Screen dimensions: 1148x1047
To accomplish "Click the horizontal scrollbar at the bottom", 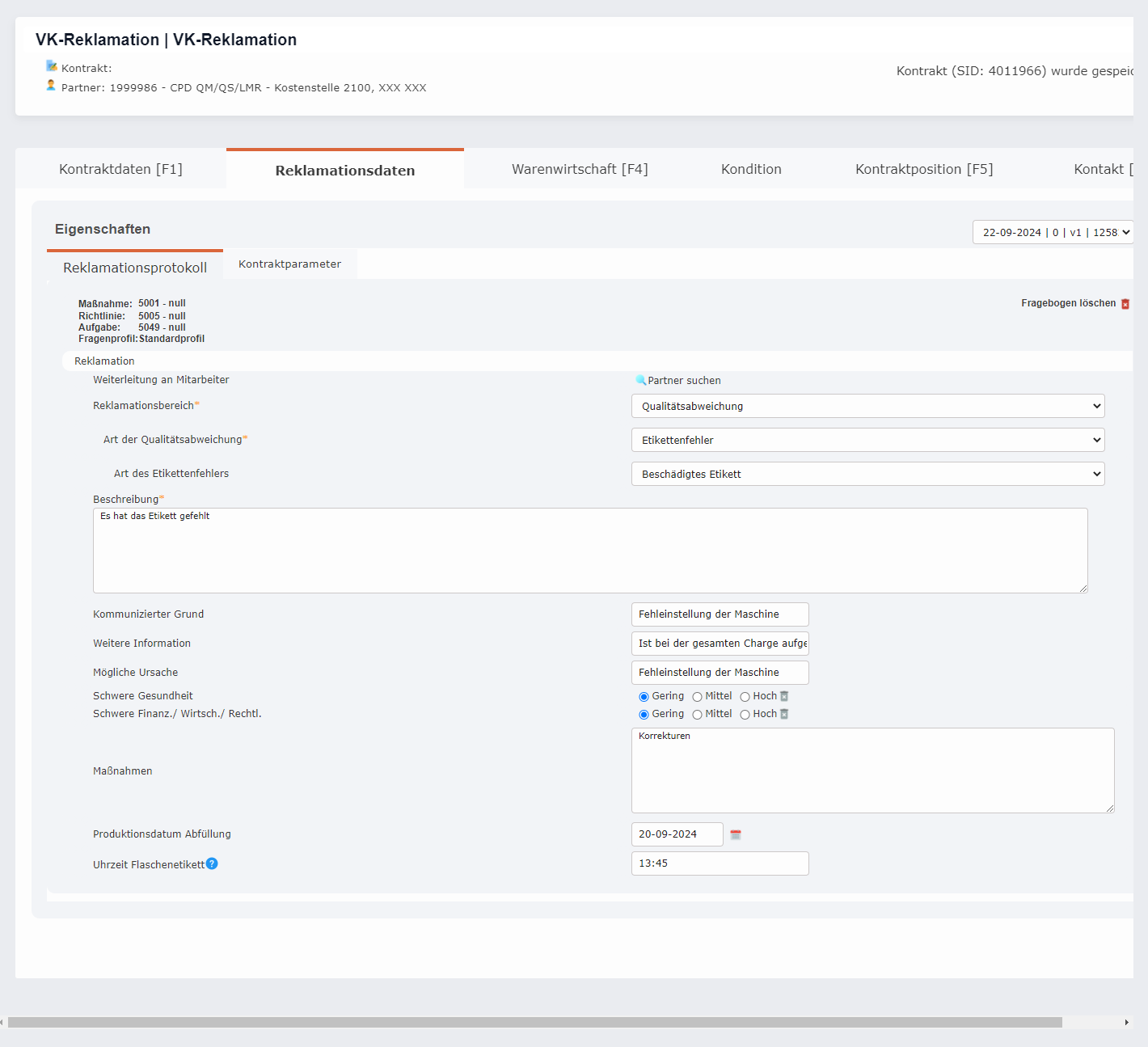I will (x=534, y=1022).
